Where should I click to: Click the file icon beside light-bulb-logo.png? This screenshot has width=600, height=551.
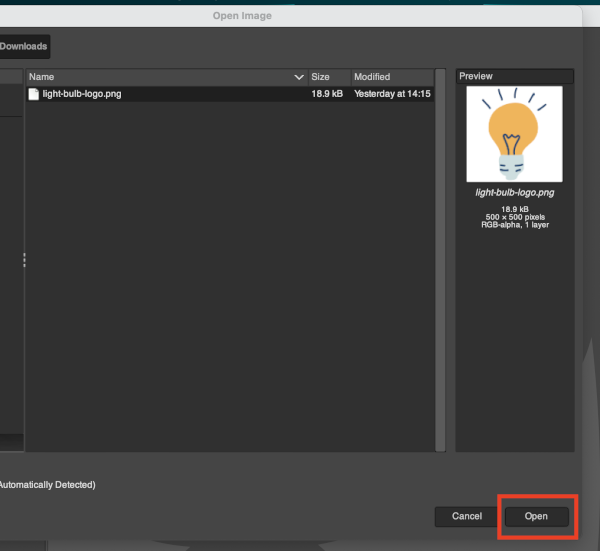34,94
